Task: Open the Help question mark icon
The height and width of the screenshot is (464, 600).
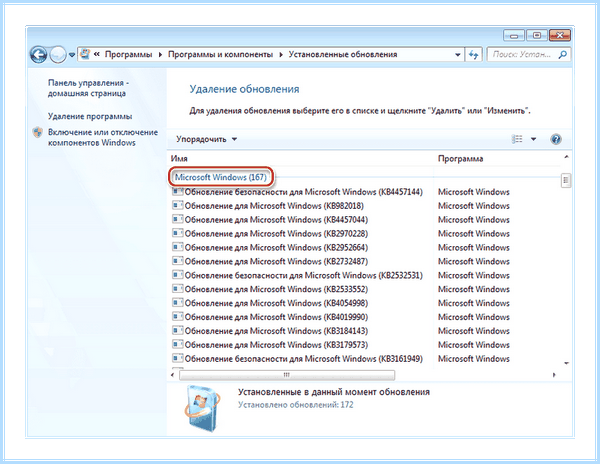Action: [556, 139]
